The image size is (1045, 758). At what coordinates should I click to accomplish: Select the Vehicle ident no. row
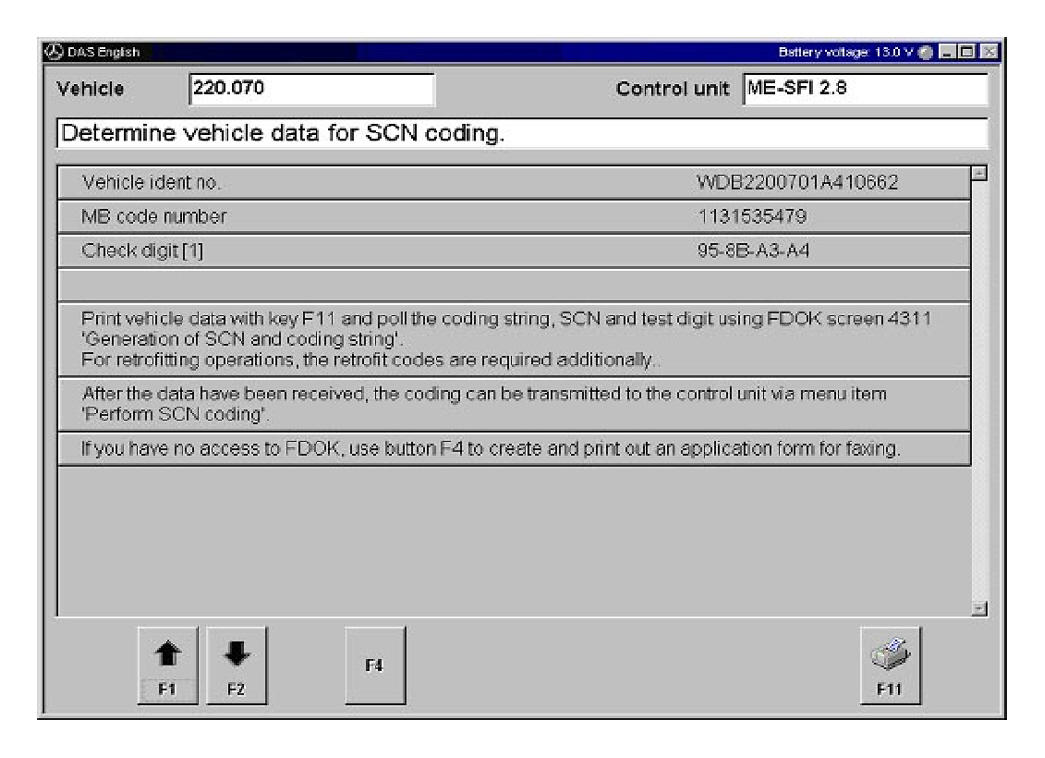(x=513, y=183)
